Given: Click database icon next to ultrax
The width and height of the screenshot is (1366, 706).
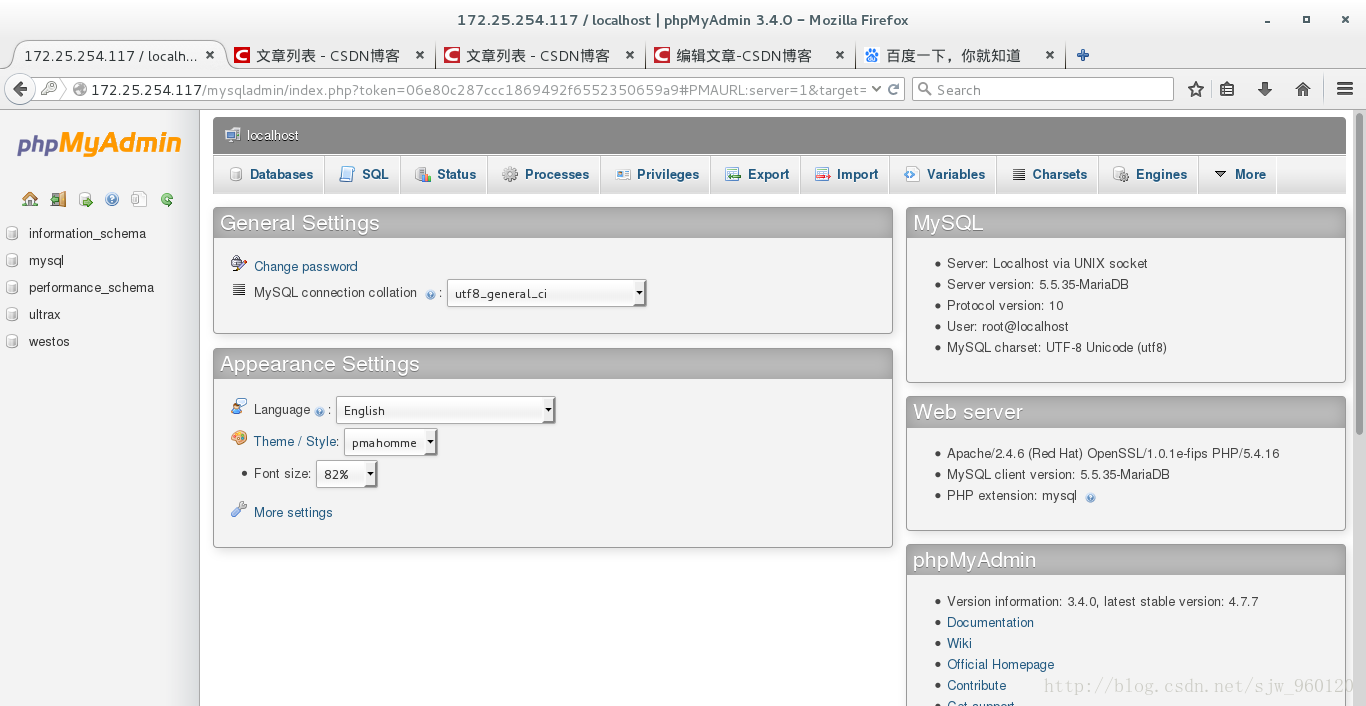Looking at the screenshot, I should tap(12, 315).
